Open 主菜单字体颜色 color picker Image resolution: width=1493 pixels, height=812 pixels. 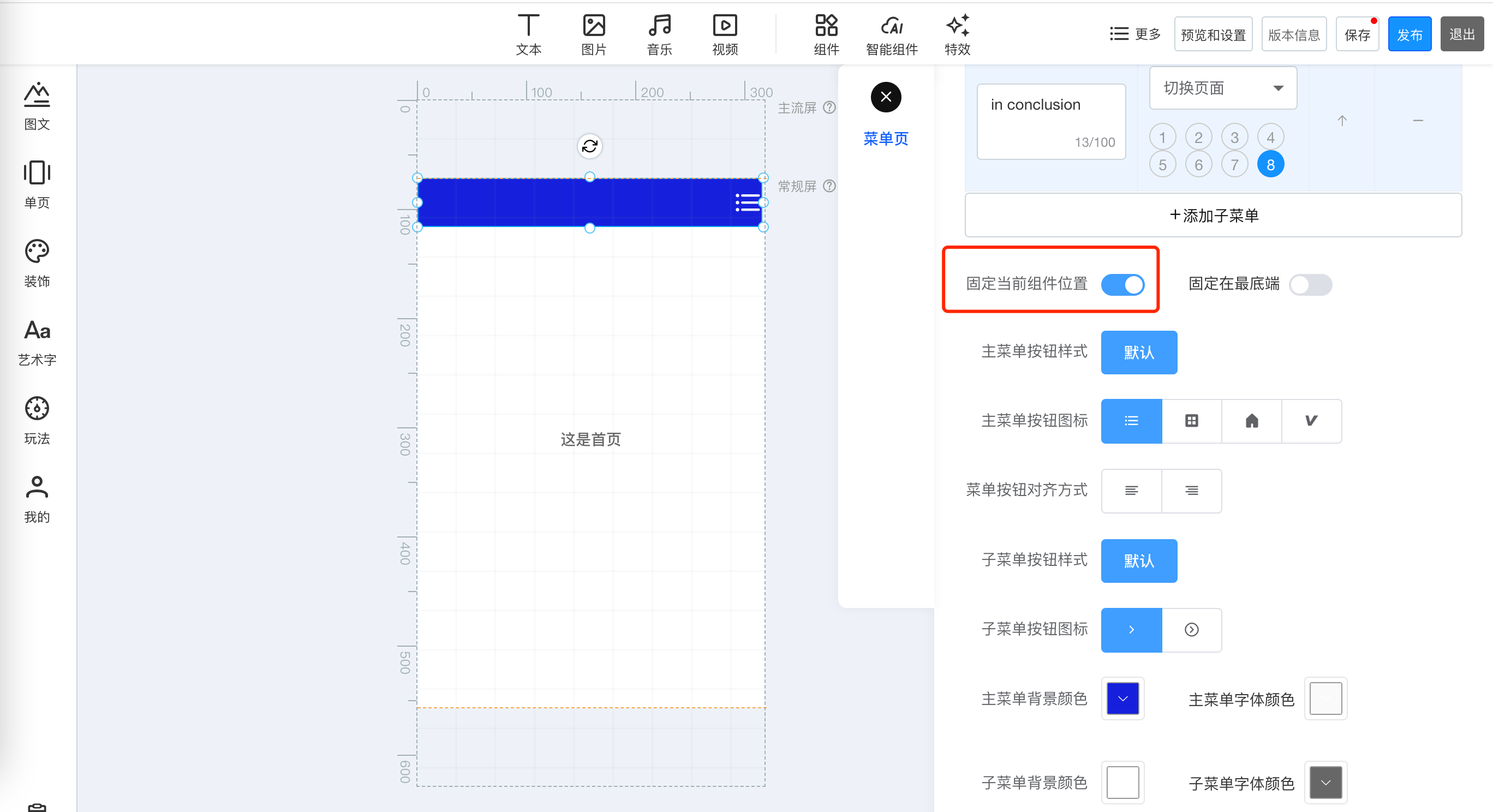[1325, 698]
